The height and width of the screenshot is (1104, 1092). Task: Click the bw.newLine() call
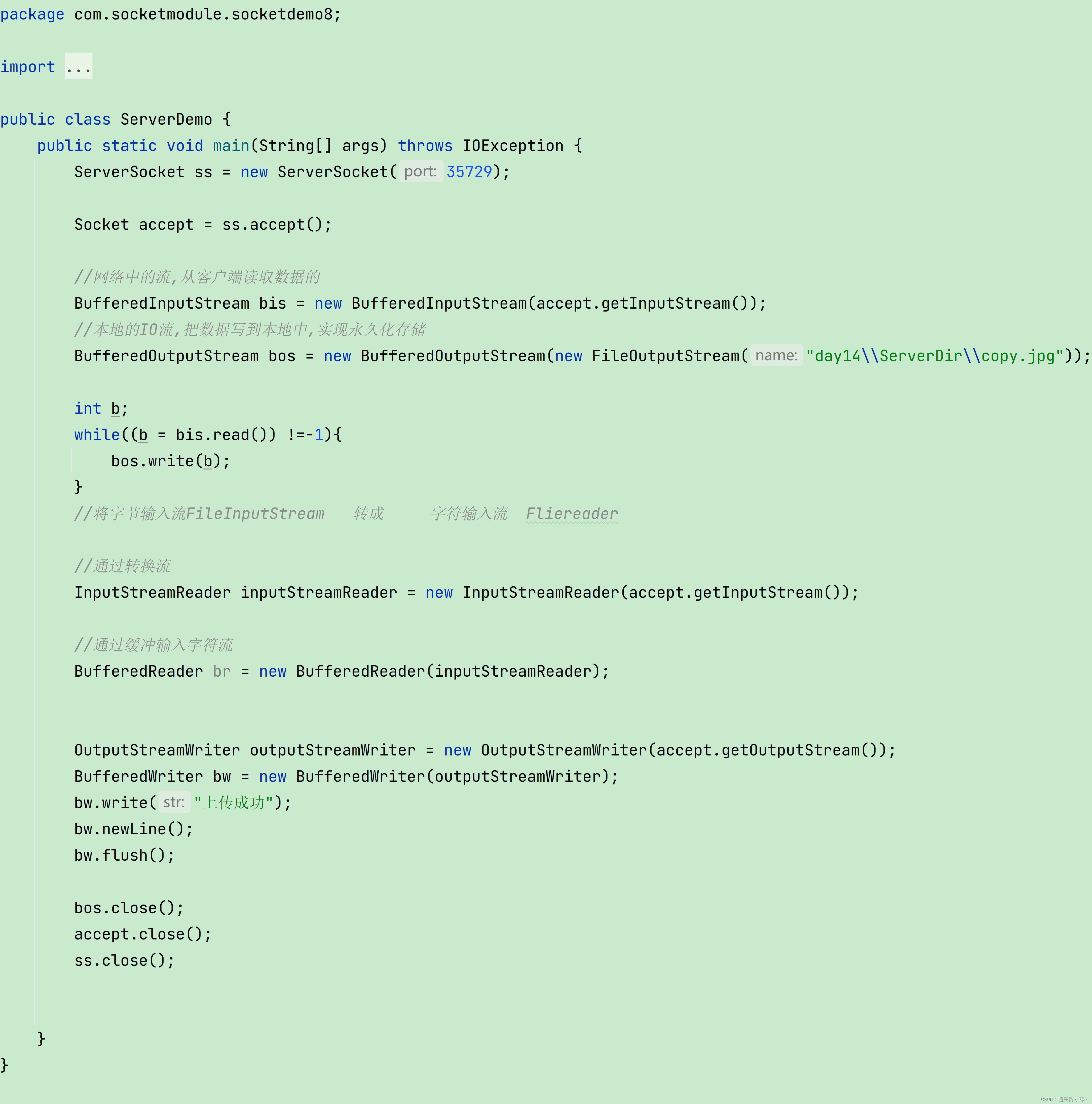133,829
